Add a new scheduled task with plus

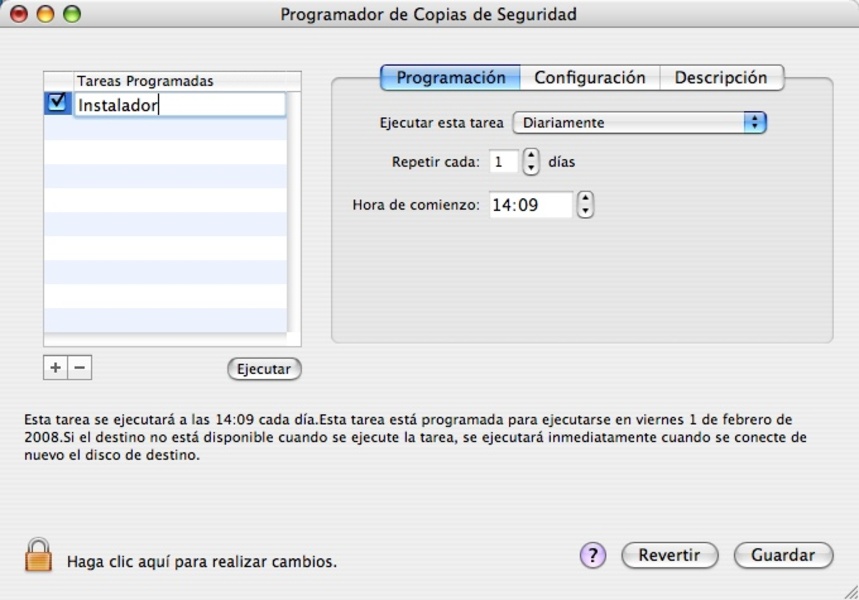pos(55,368)
